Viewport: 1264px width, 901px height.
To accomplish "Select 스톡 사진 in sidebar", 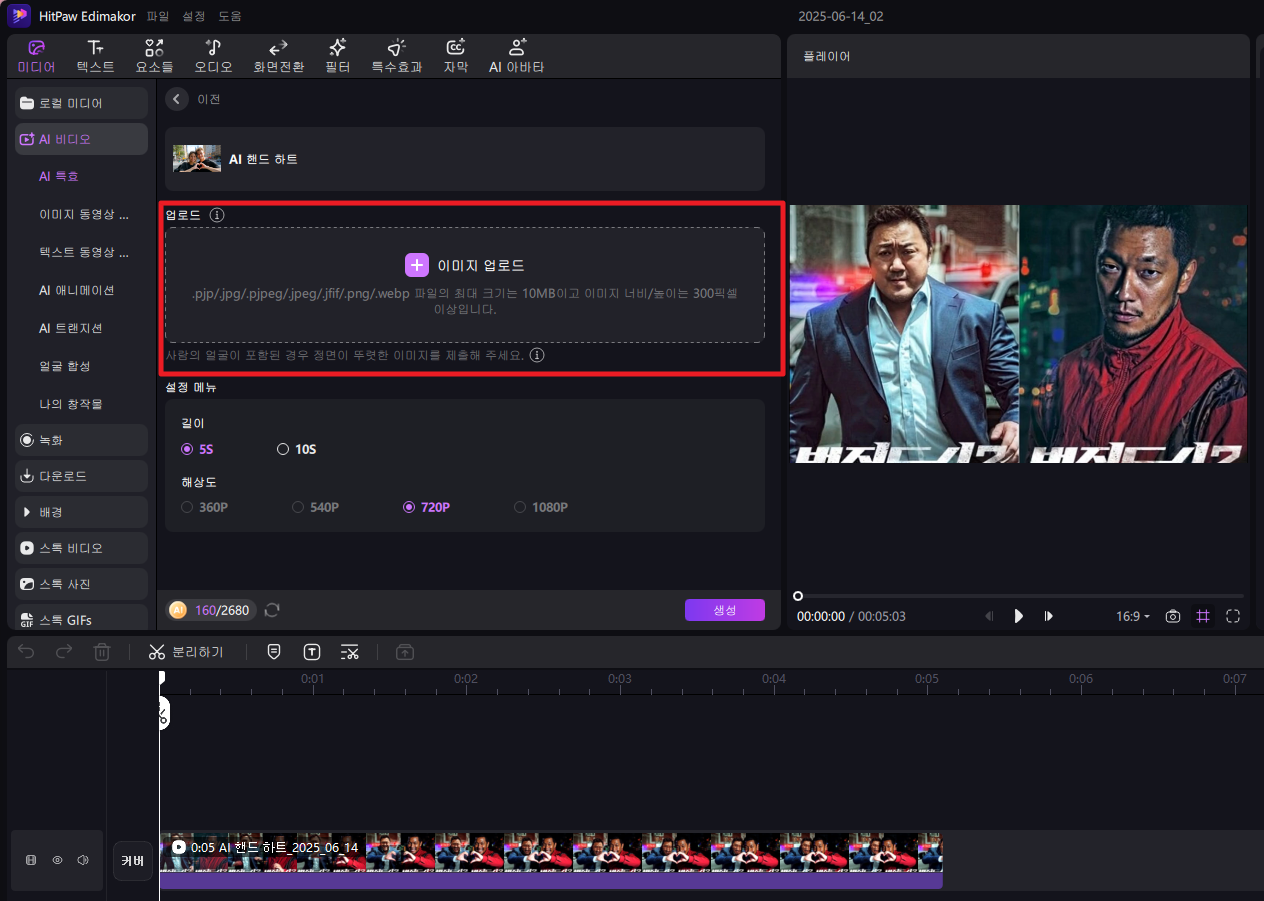I will (81, 584).
